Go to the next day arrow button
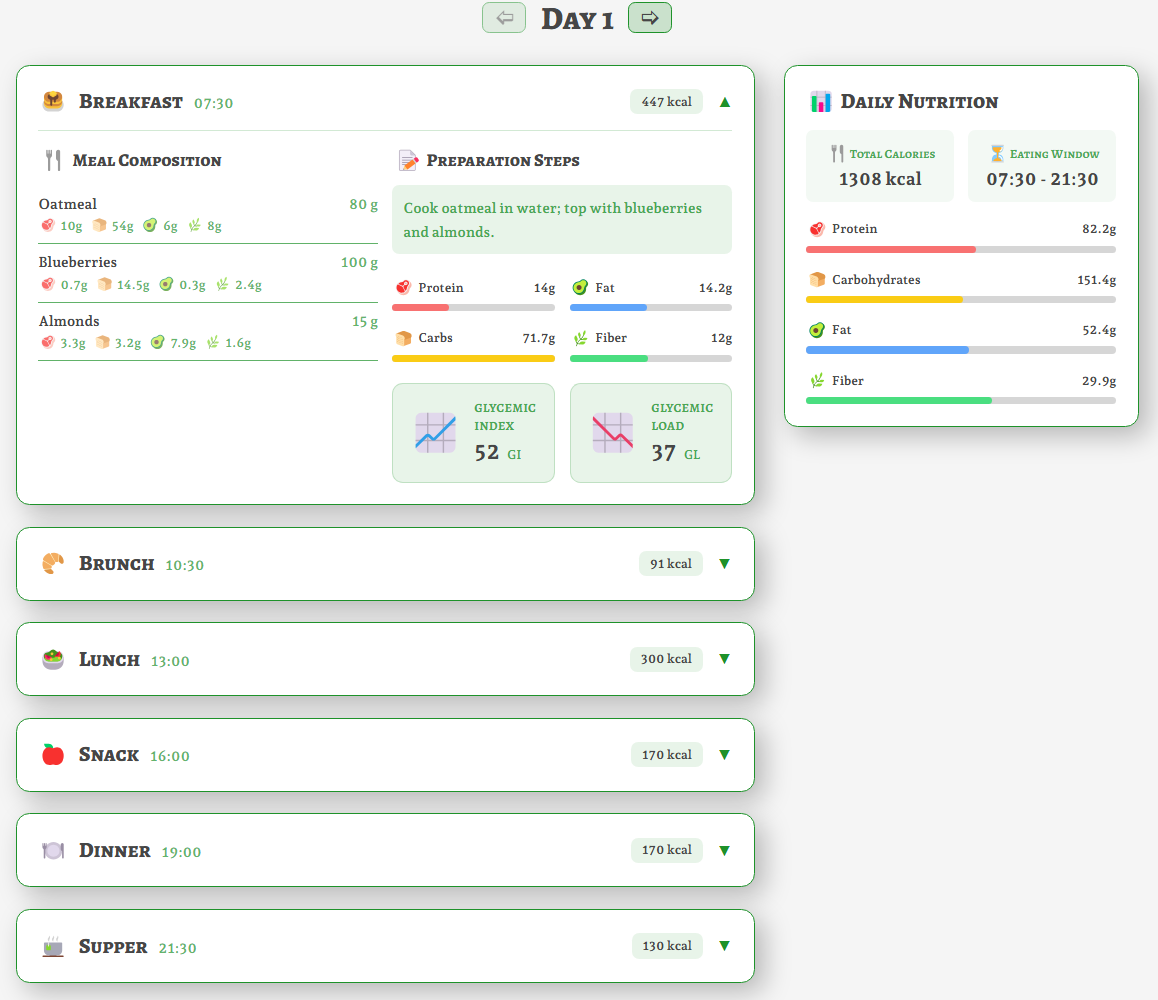The height and width of the screenshot is (1000, 1158). 650,18
